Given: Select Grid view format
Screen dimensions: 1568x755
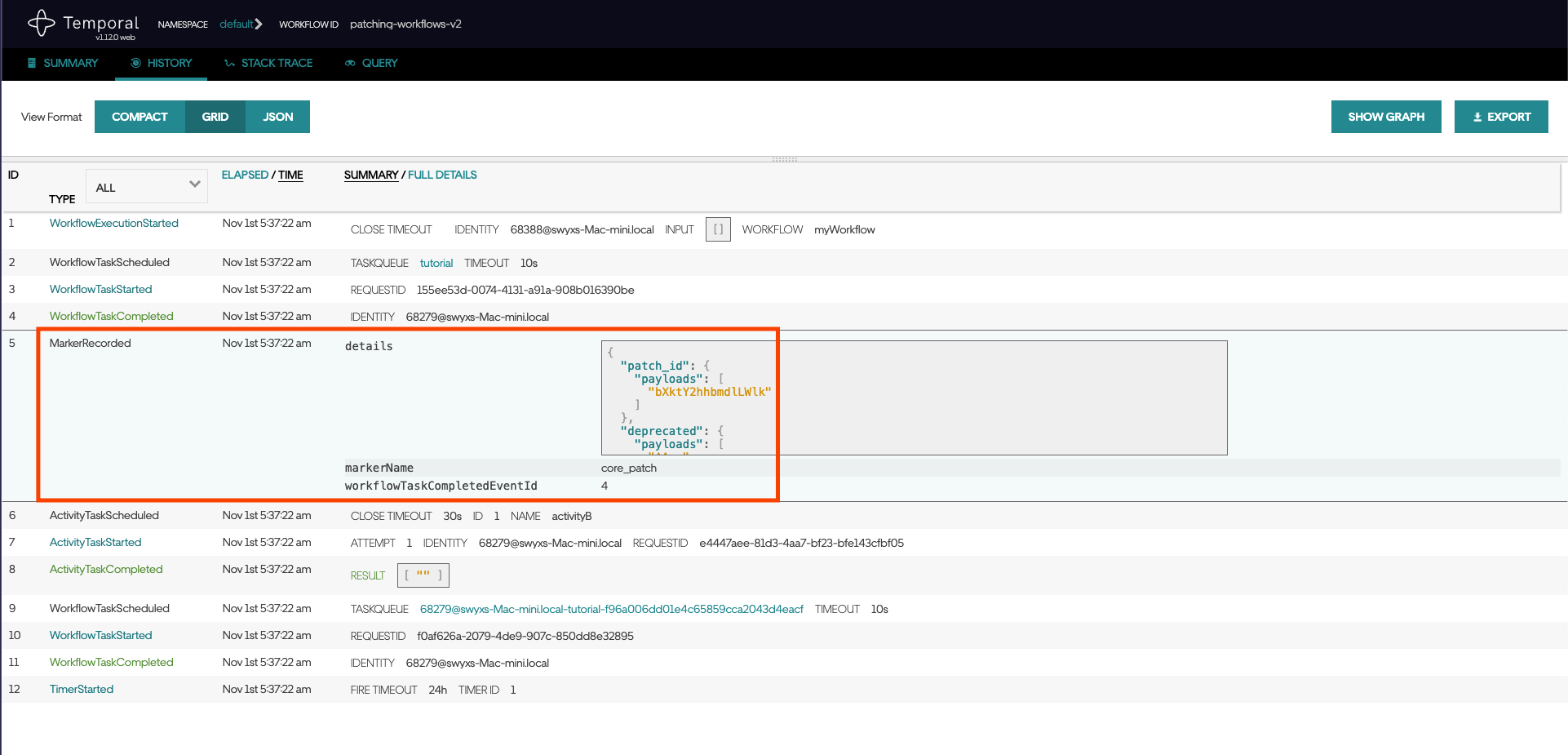Looking at the screenshot, I should pos(215,117).
